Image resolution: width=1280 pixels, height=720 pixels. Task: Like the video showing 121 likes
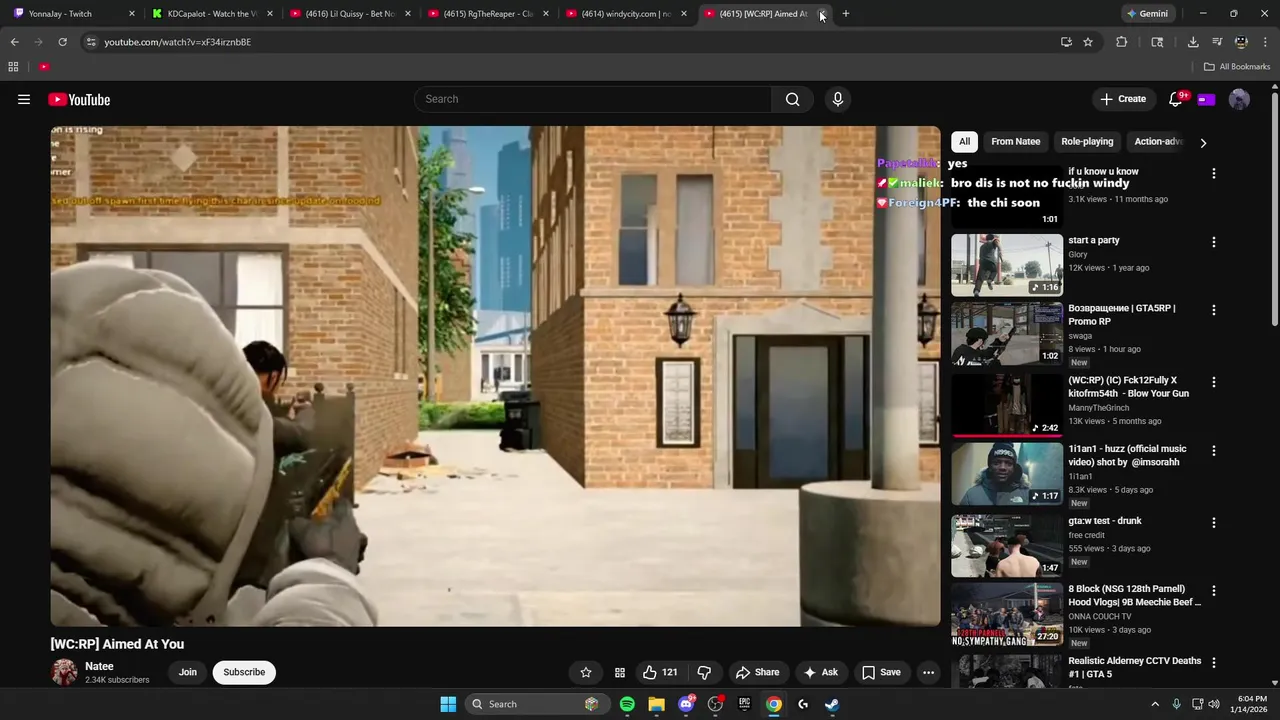[x=660, y=672]
